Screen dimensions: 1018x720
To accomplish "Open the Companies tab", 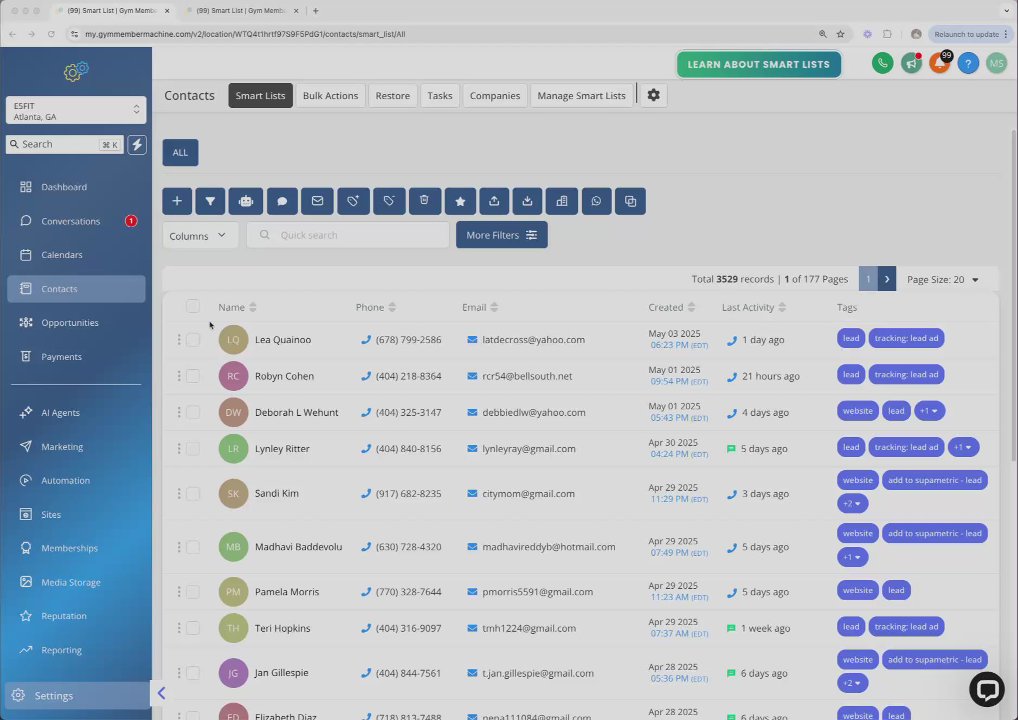I will [495, 95].
